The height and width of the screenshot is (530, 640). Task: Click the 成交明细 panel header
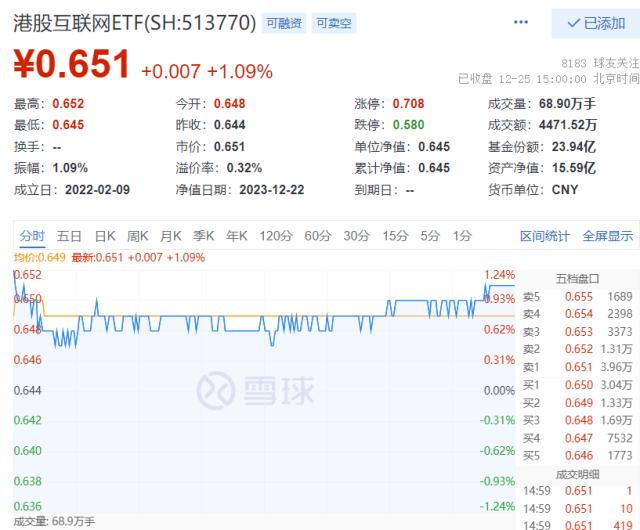[577, 474]
